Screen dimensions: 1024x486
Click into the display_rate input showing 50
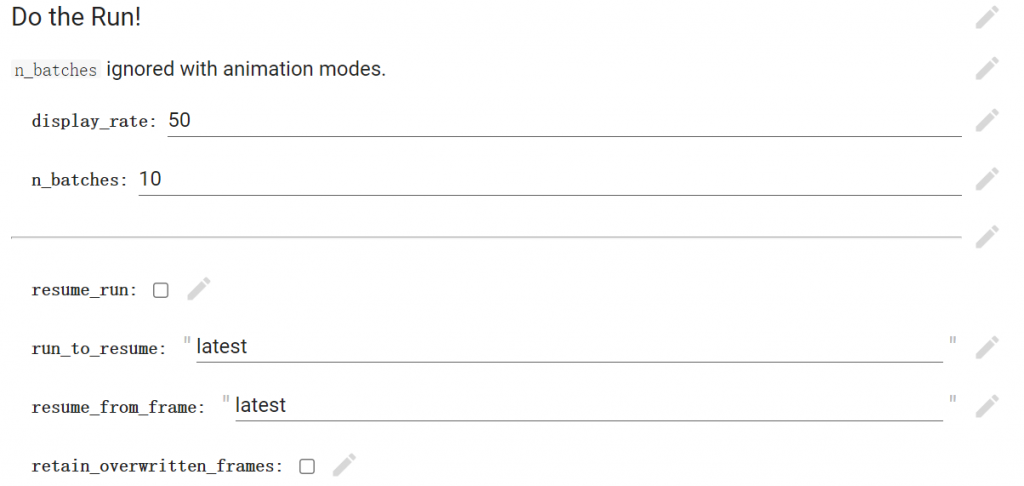564,121
